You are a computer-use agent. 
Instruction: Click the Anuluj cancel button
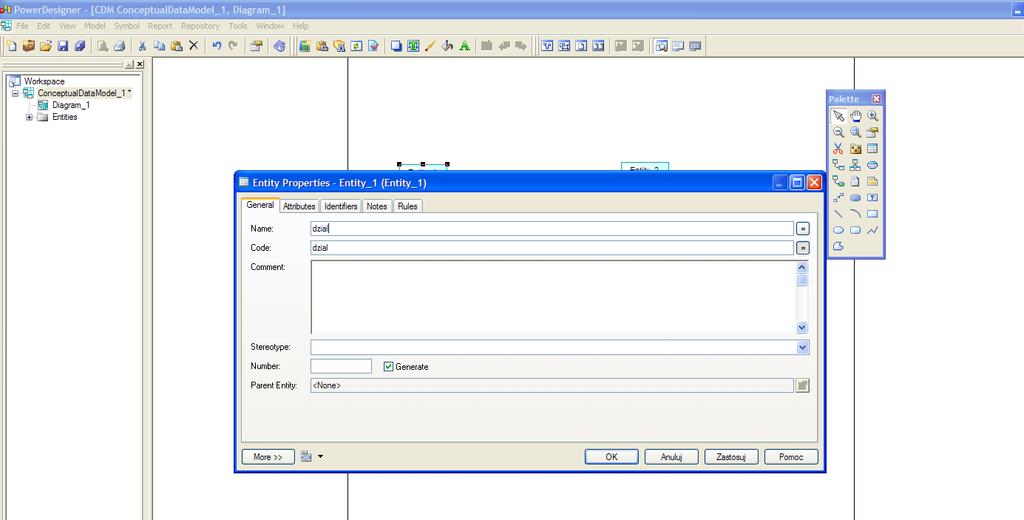(671, 457)
